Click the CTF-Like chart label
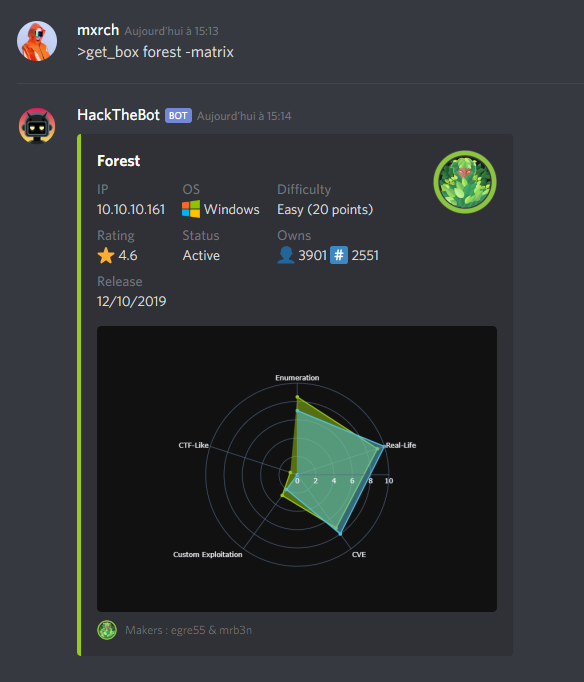The width and height of the screenshot is (584, 682). 194,445
